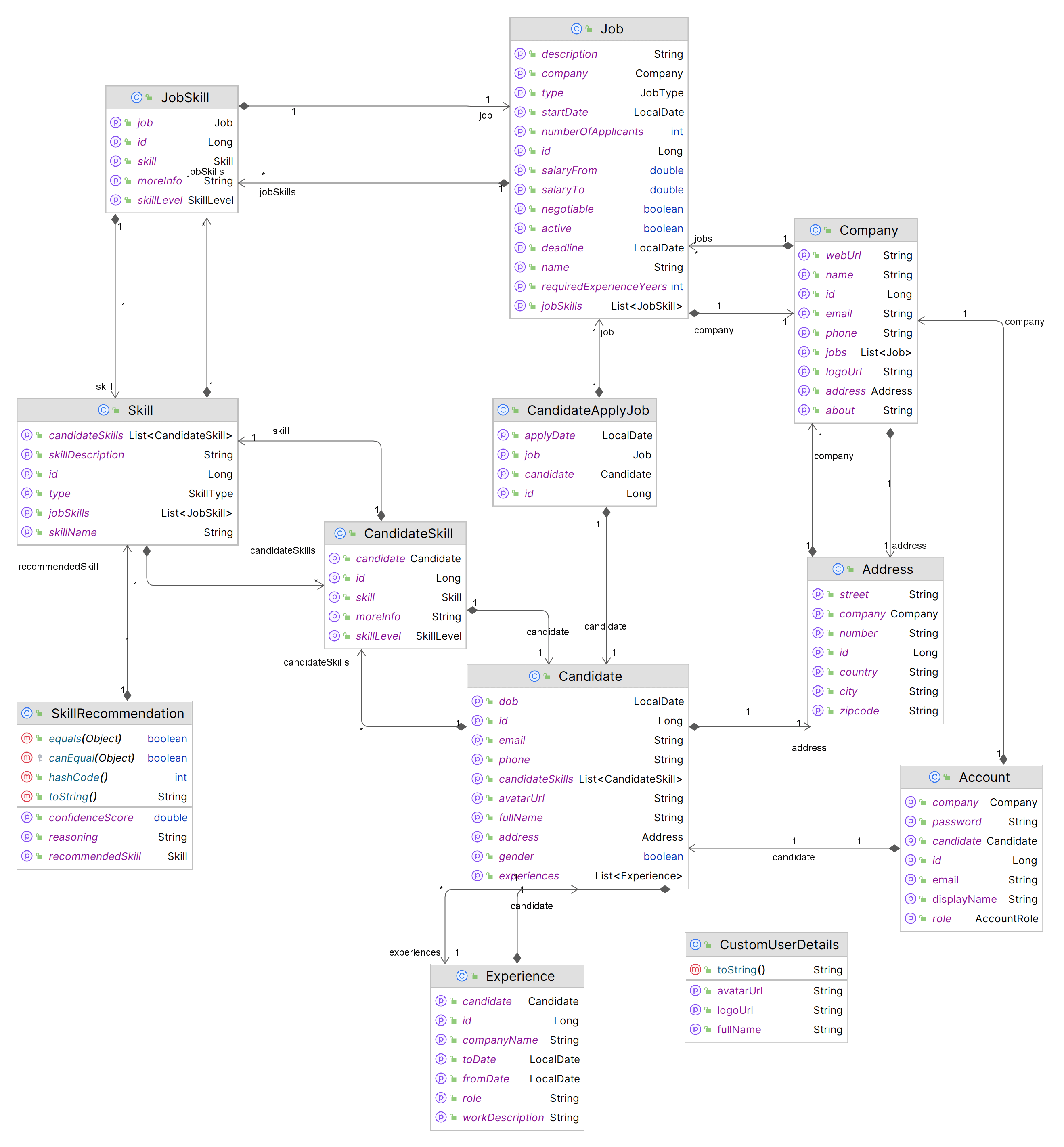Click the recommendedSkill relationship label below Skill

(58, 567)
